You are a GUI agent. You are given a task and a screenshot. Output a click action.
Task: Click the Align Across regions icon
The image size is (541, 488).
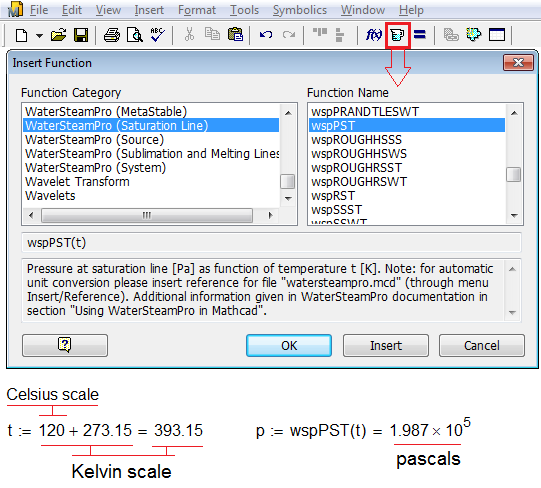(320, 32)
